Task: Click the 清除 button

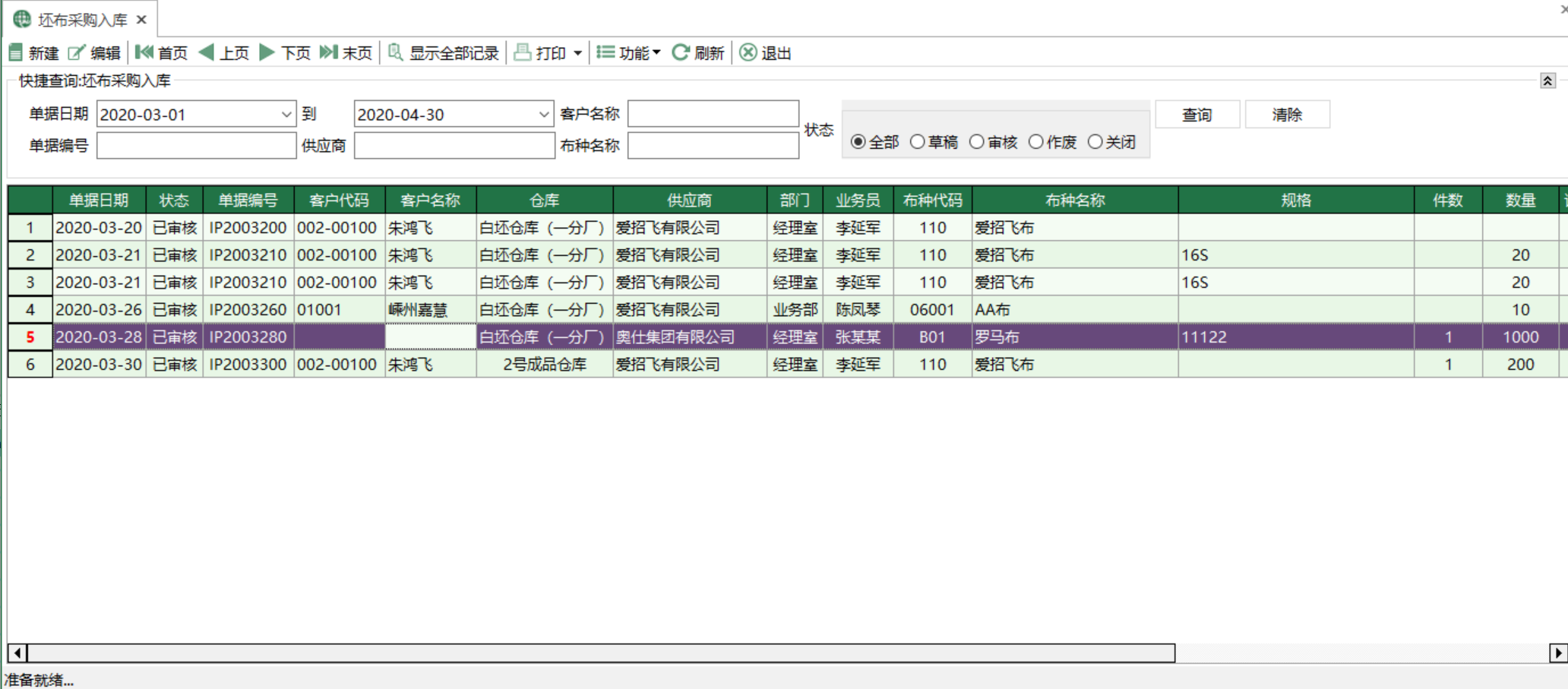Action: point(1287,115)
